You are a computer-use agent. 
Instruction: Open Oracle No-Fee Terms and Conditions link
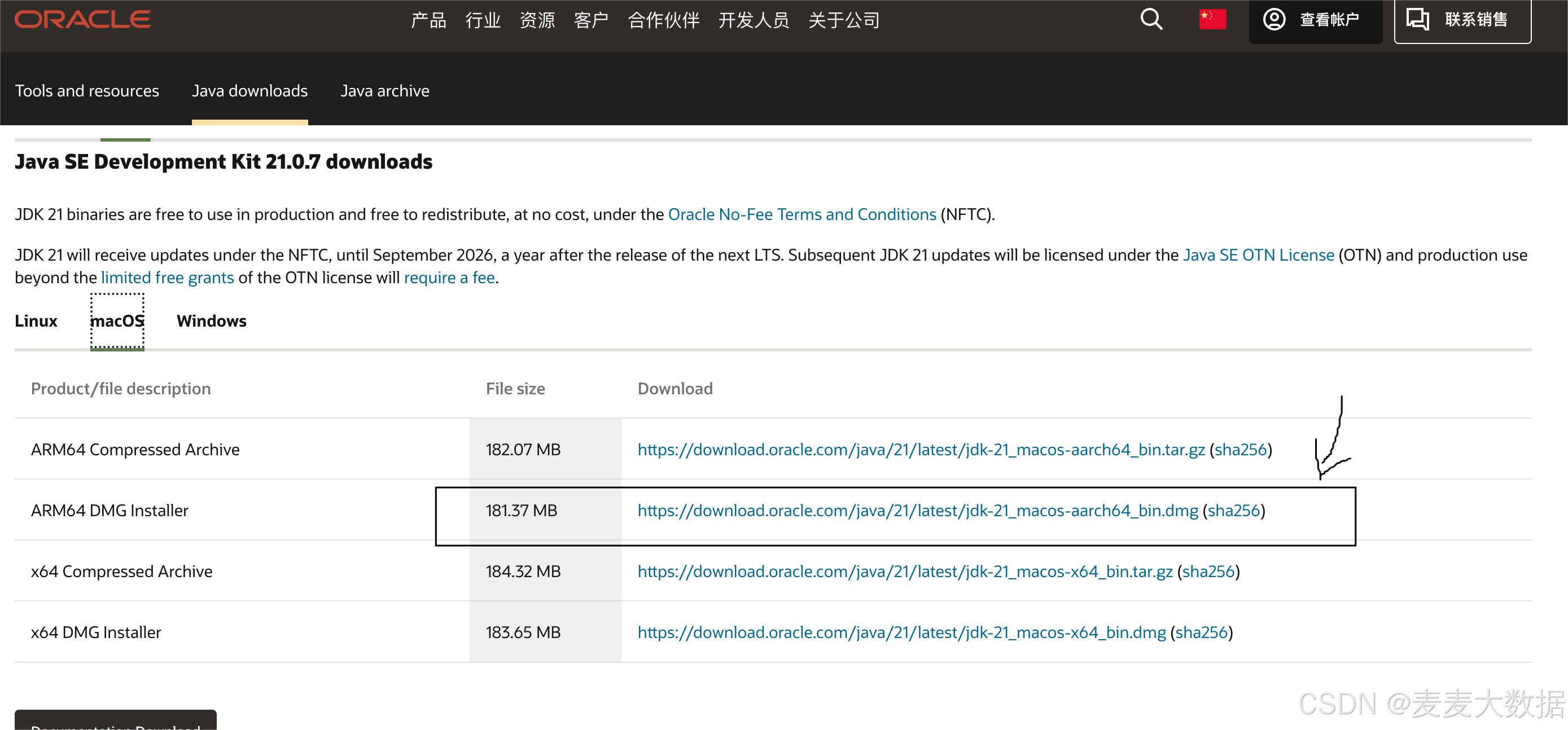pyautogui.click(x=801, y=214)
